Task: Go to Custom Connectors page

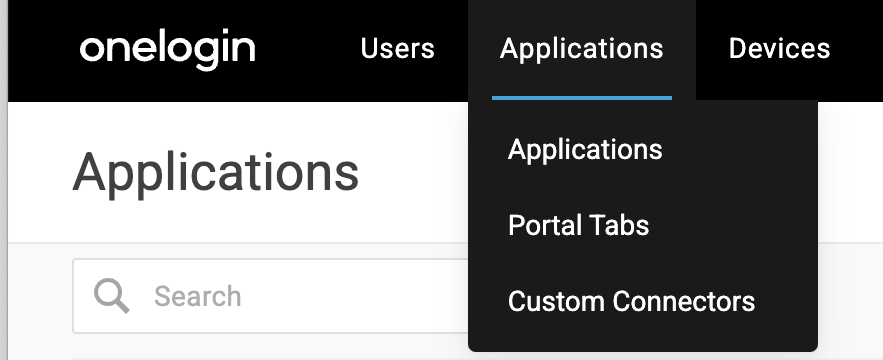Action: tap(631, 301)
